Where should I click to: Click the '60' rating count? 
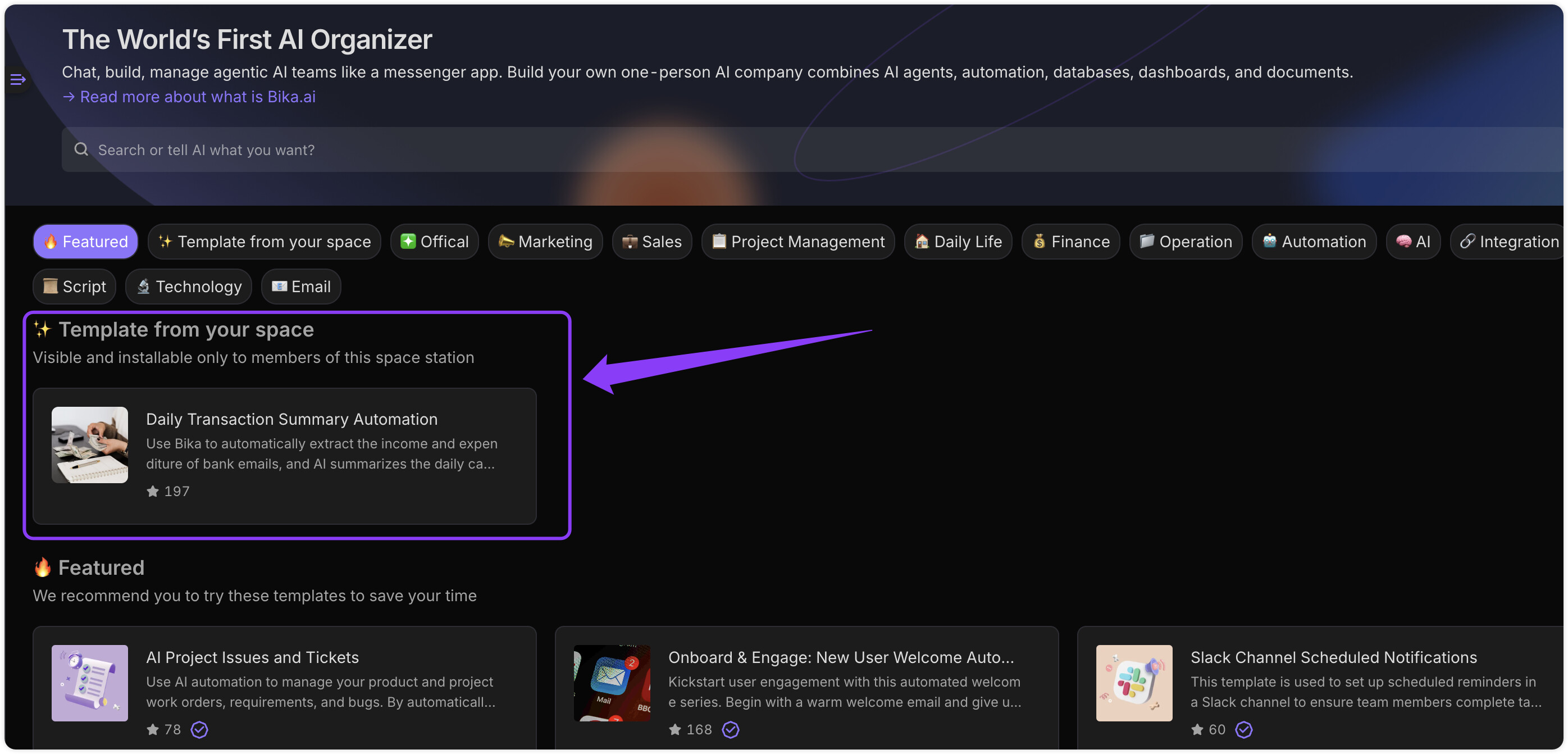click(x=1217, y=729)
